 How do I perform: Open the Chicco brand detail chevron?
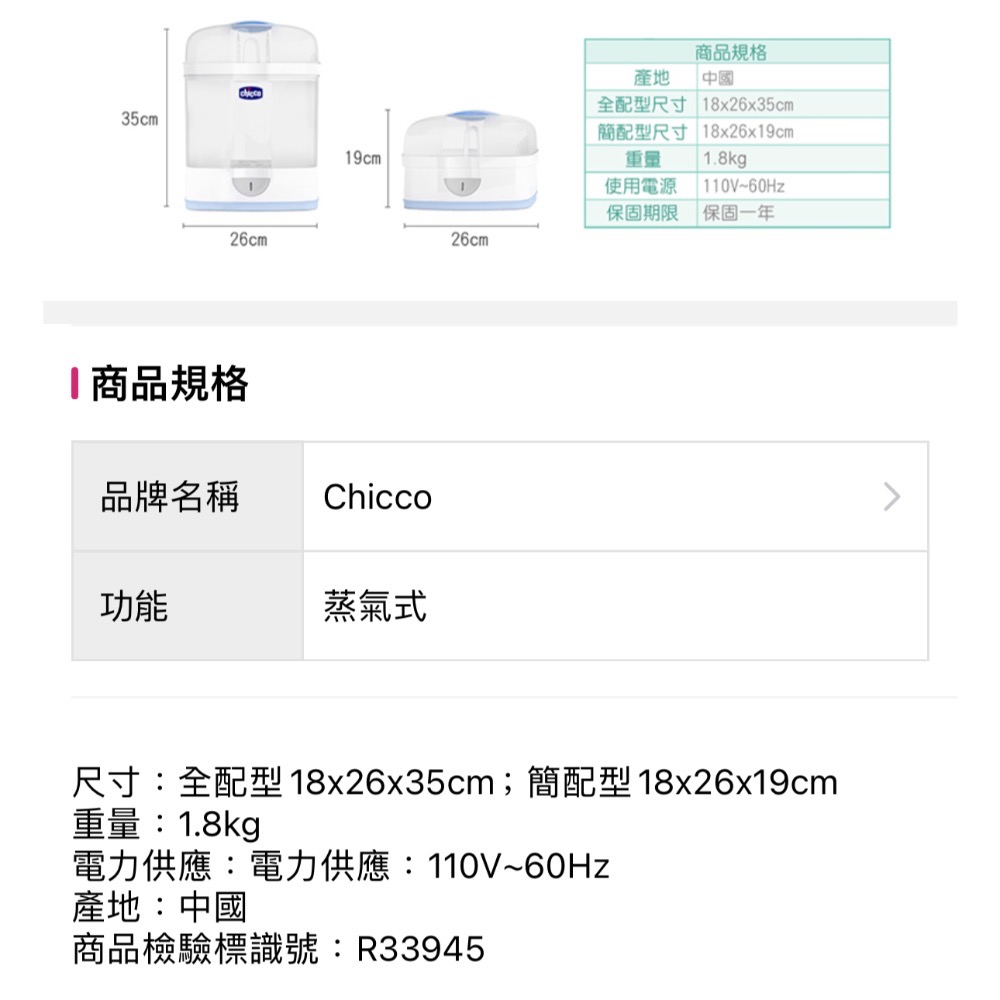click(x=893, y=497)
